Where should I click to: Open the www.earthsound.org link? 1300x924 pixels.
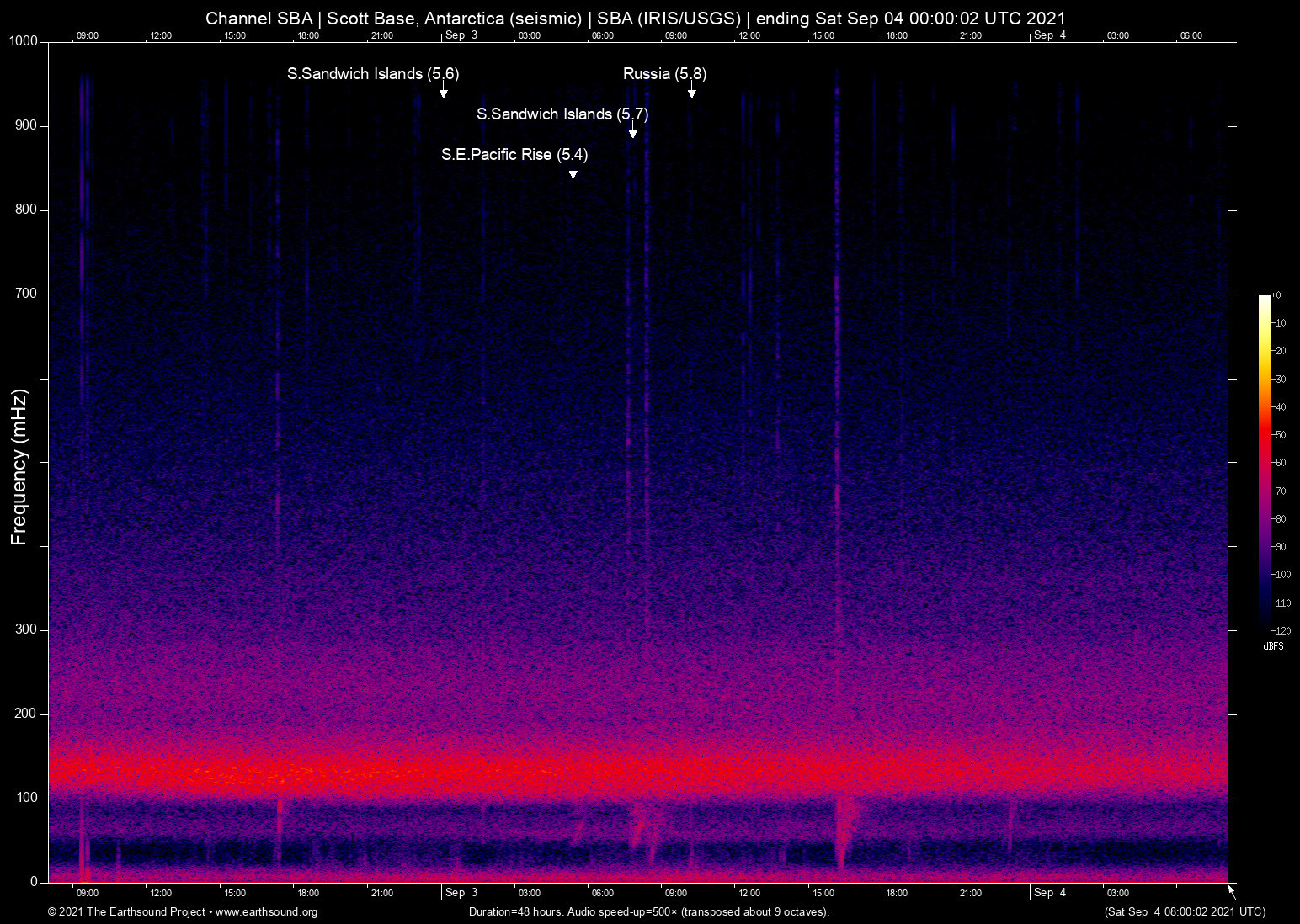(266, 912)
